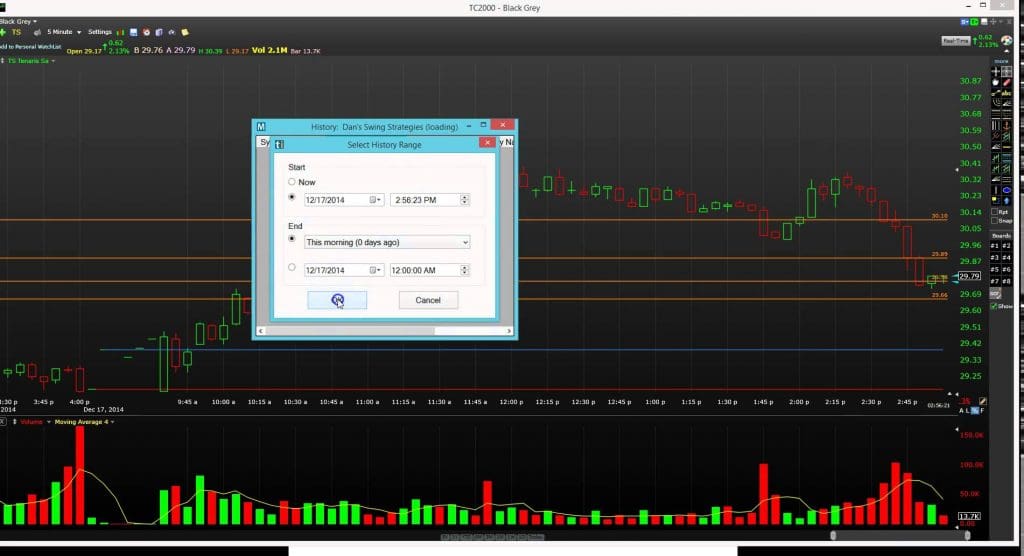The height and width of the screenshot is (556, 1024).
Task: Click the red alarm clock alert icon
Action: [x=146, y=32]
